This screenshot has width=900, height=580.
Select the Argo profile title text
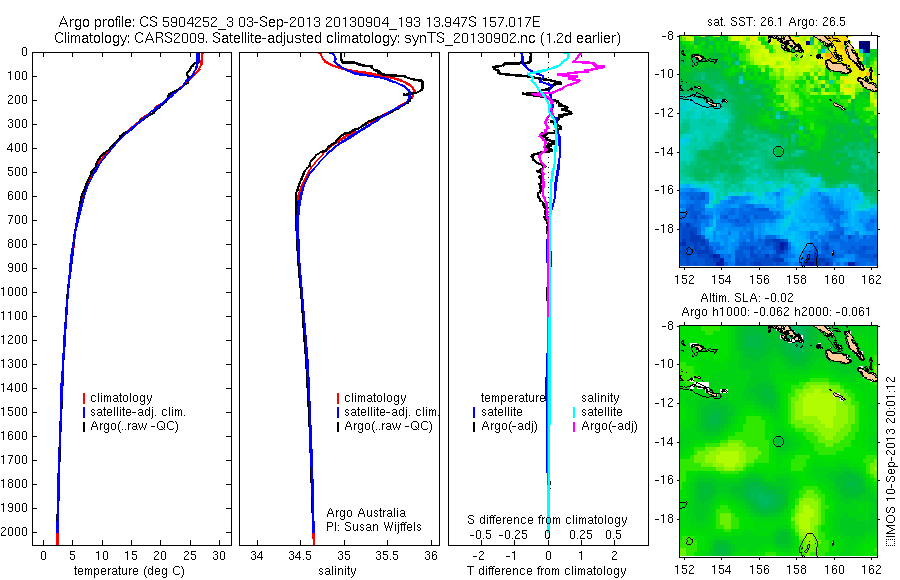coord(300,22)
